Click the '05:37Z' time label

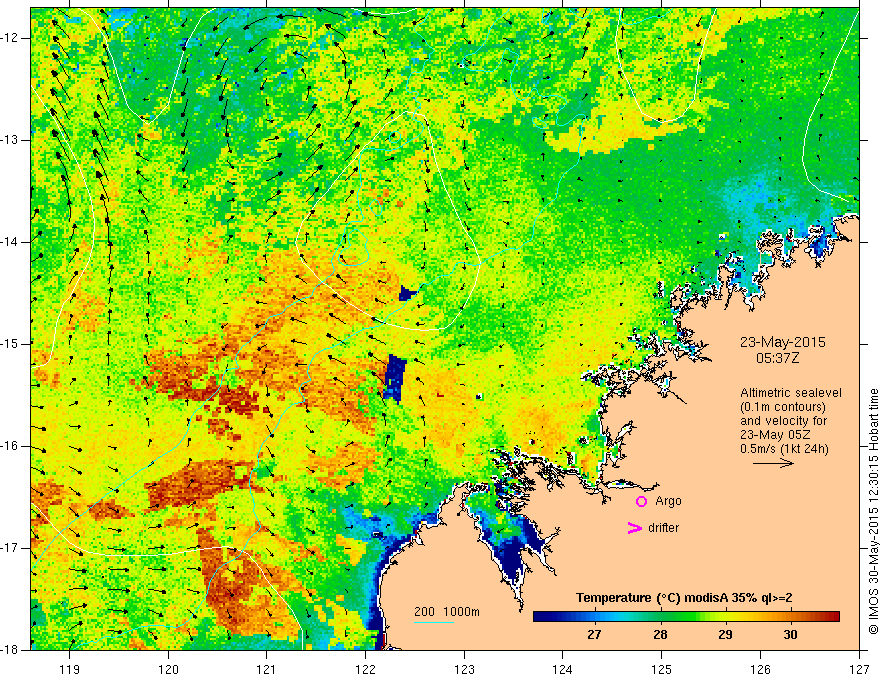pos(777,358)
